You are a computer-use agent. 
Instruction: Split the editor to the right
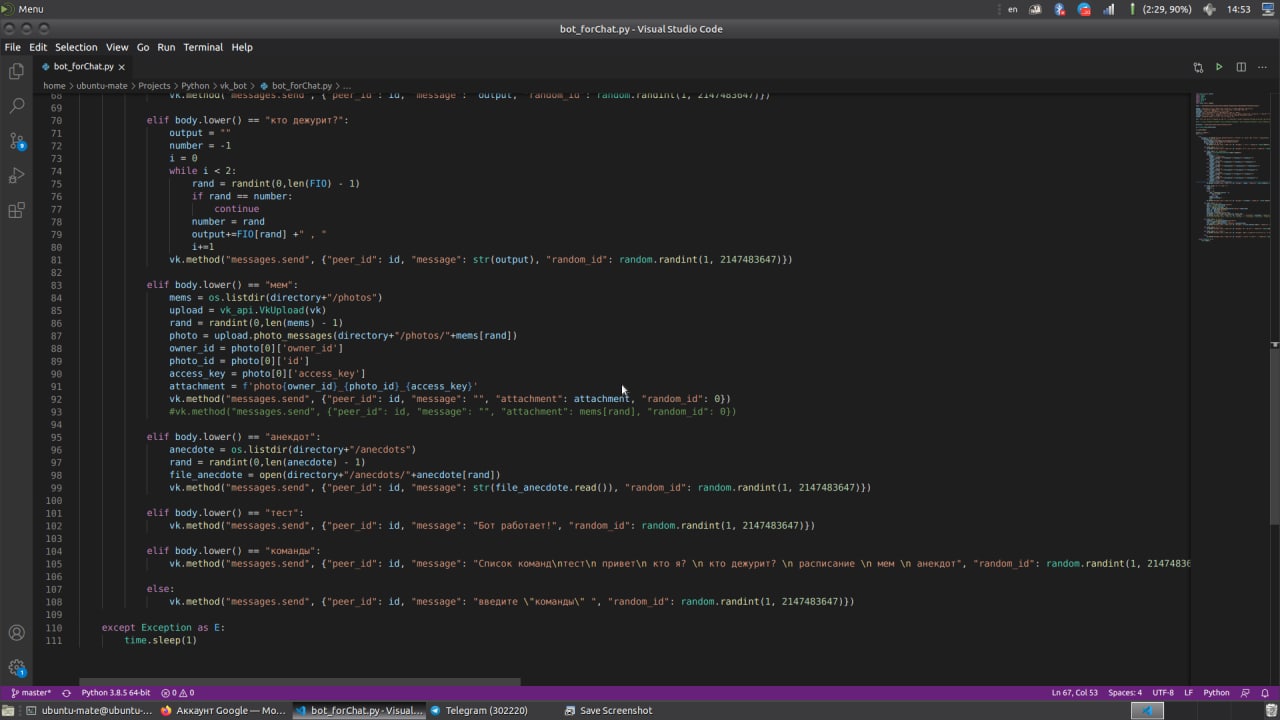pos(1241,67)
